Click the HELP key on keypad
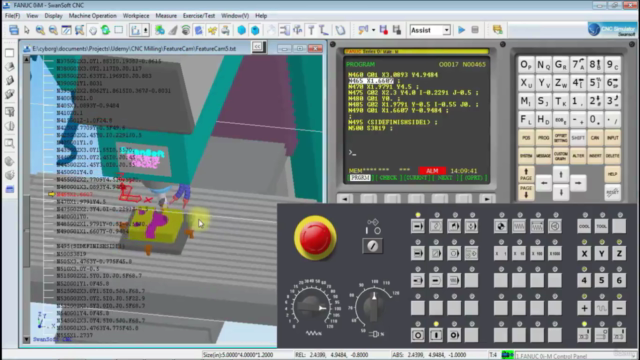640x360 pixels. [613, 174]
